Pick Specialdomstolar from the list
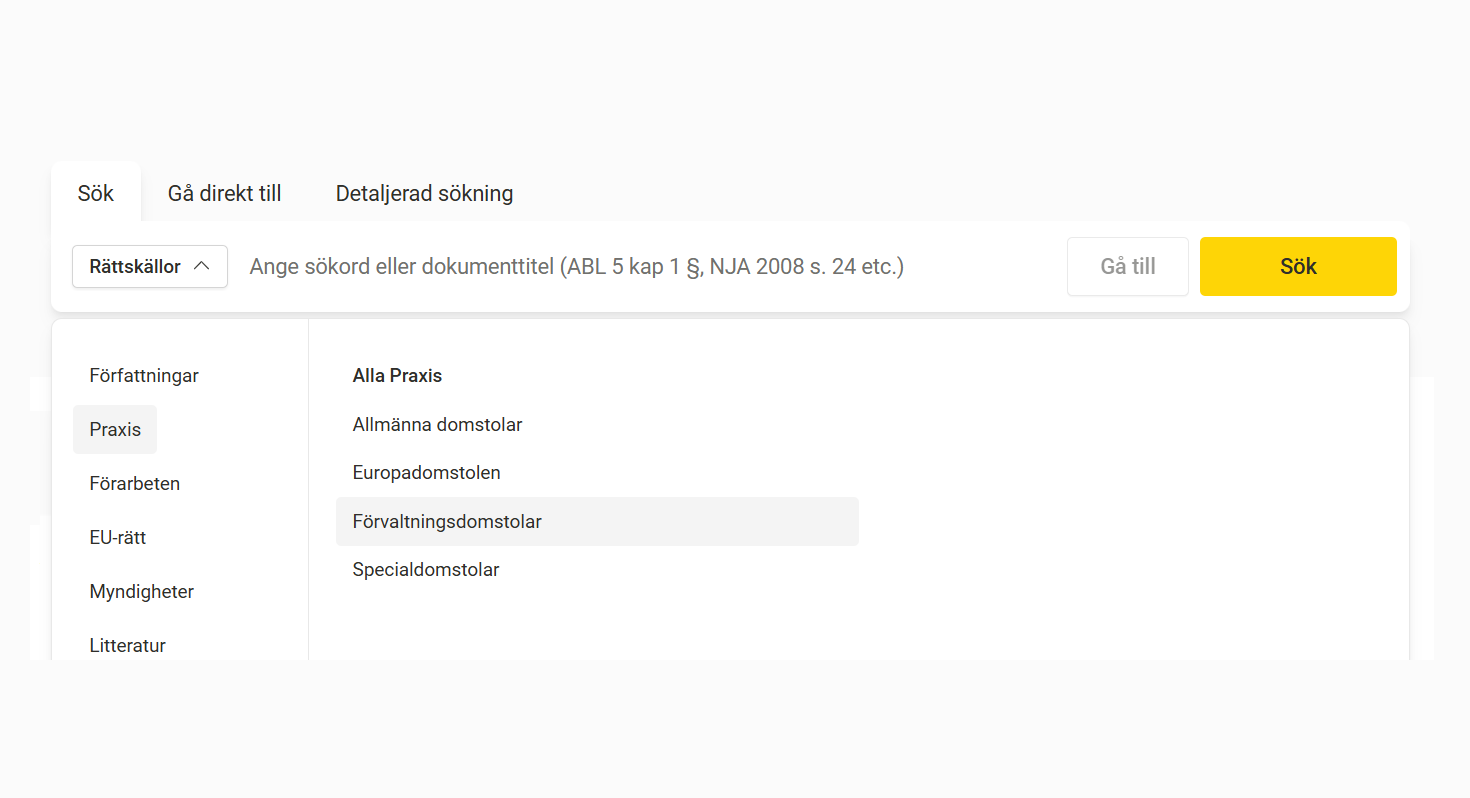1470x798 pixels. tap(425, 570)
